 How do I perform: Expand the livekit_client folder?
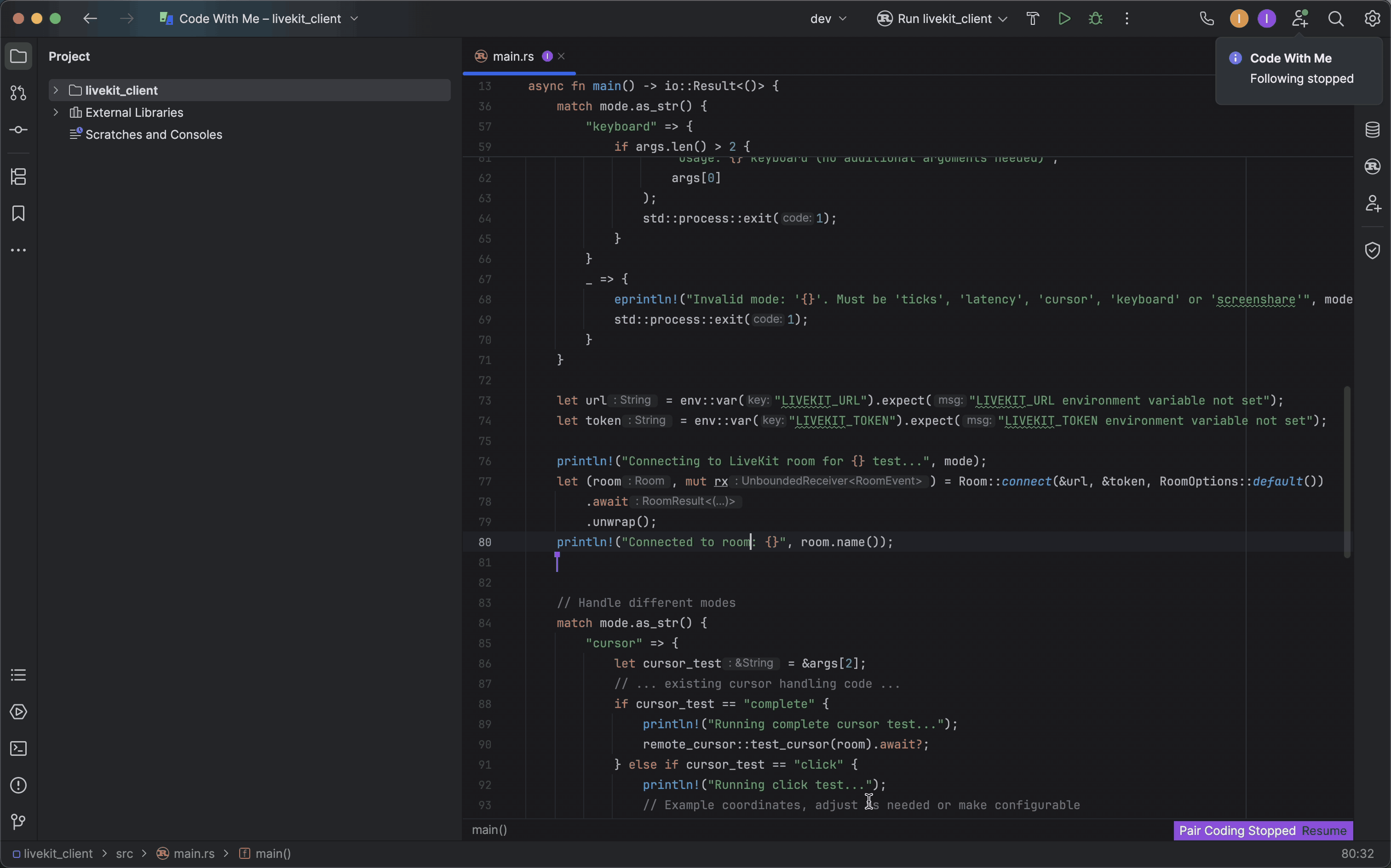point(56,90)
